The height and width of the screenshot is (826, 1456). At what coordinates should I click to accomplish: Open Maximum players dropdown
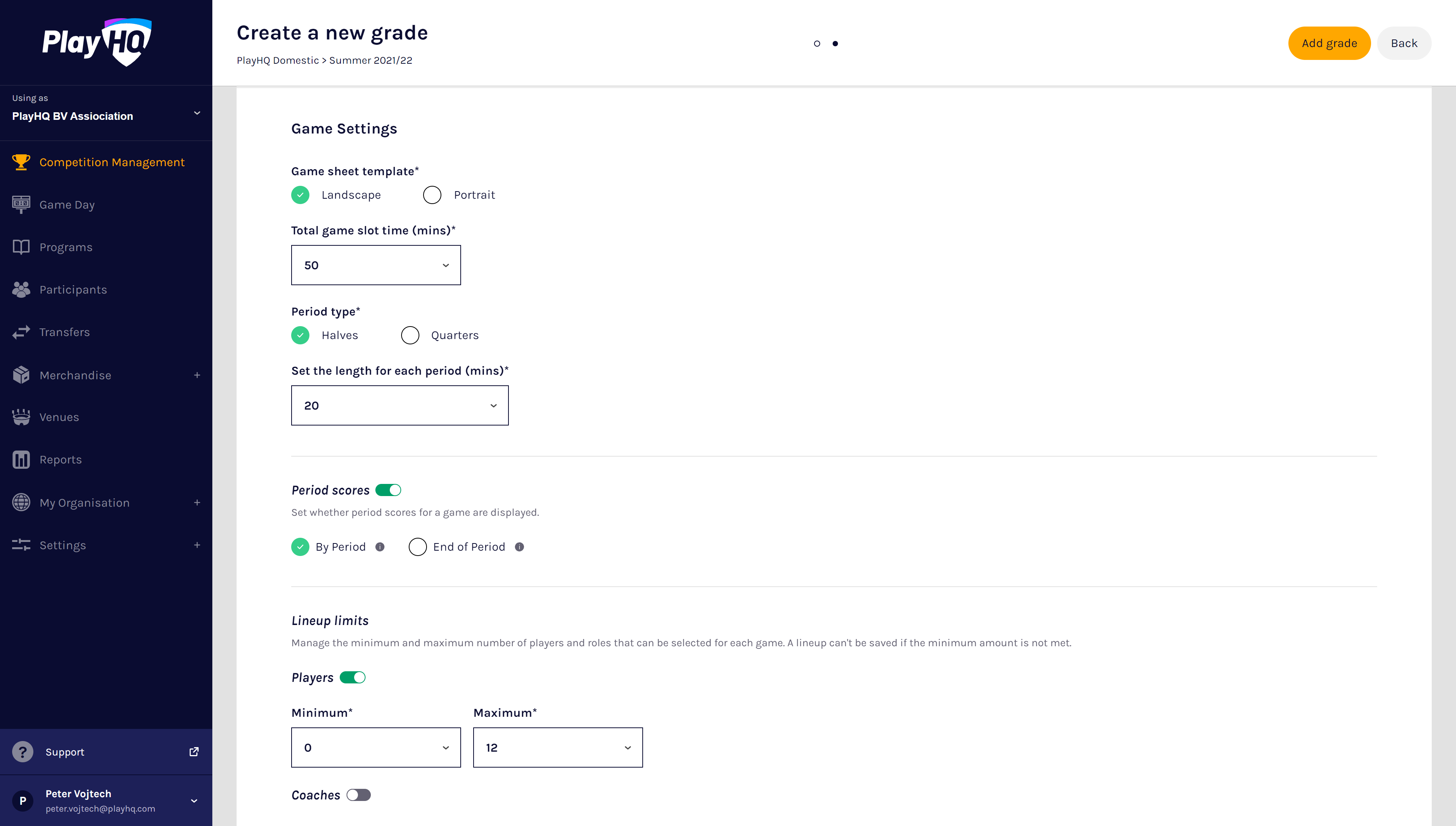tap(558, 748)
